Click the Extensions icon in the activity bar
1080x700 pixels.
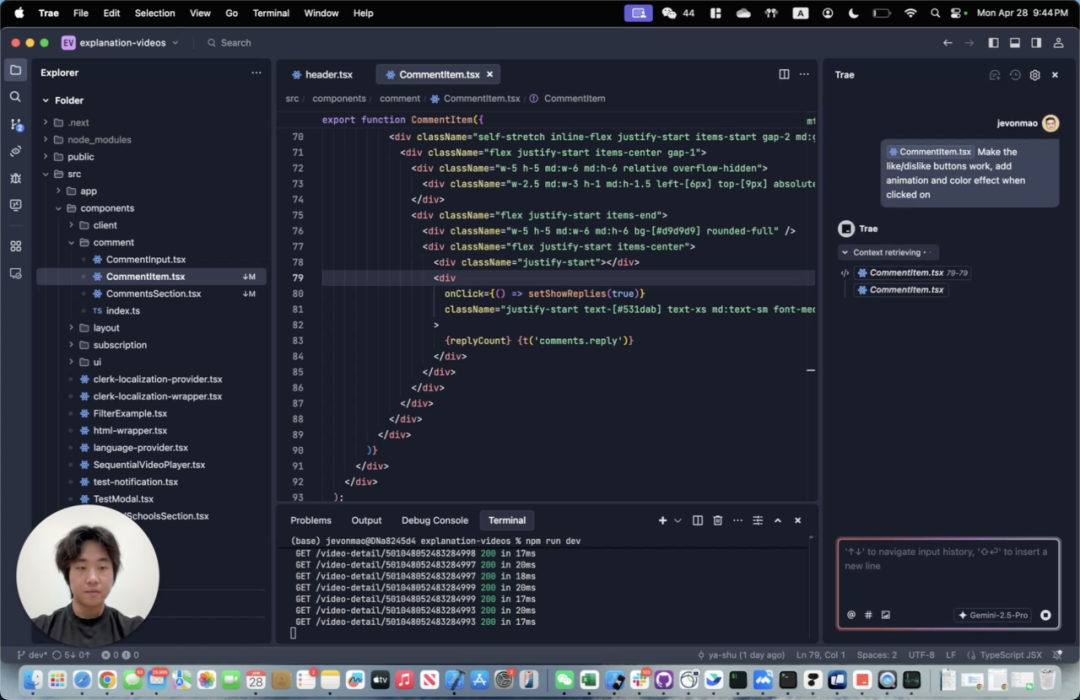coord(15,246)
